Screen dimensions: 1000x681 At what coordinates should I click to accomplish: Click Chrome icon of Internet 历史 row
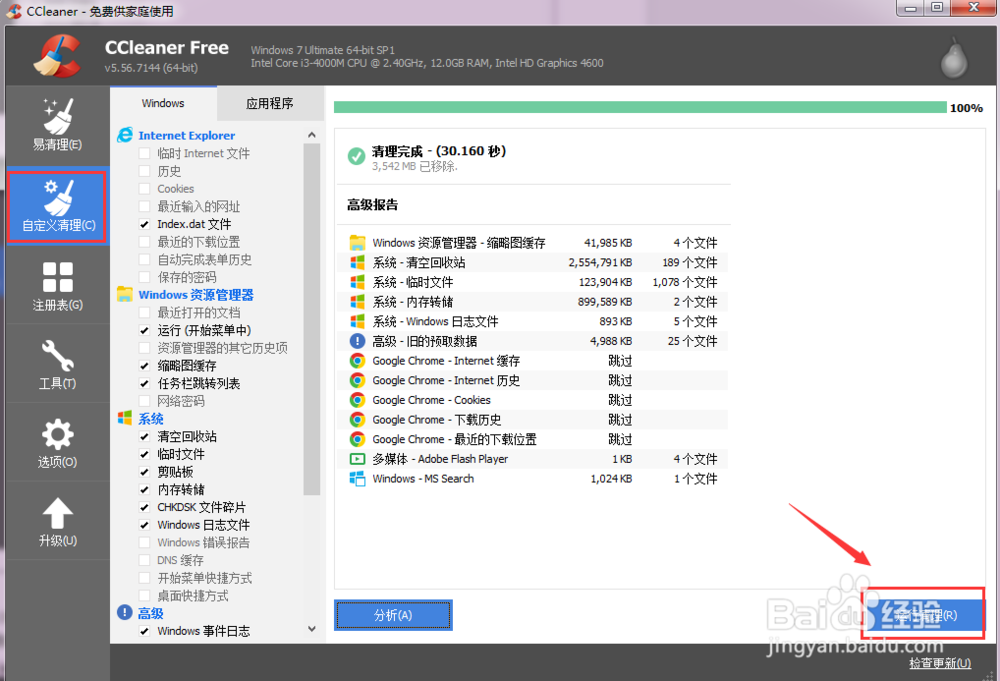(357, 381)
